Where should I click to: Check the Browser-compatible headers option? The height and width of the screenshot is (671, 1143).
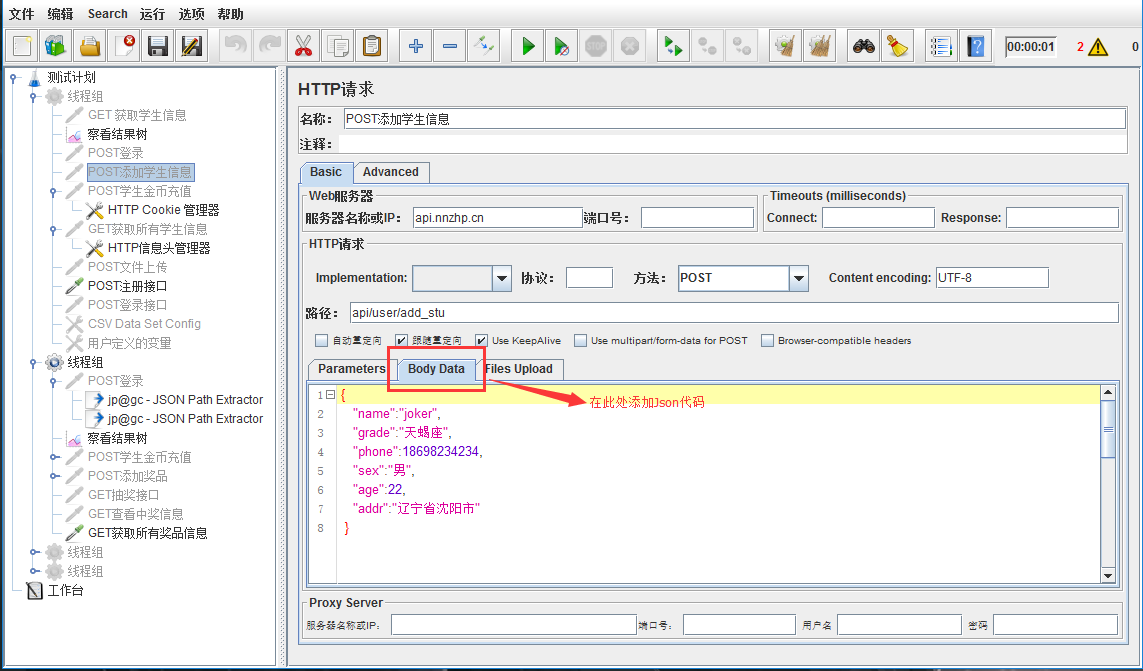click(768, 341)
